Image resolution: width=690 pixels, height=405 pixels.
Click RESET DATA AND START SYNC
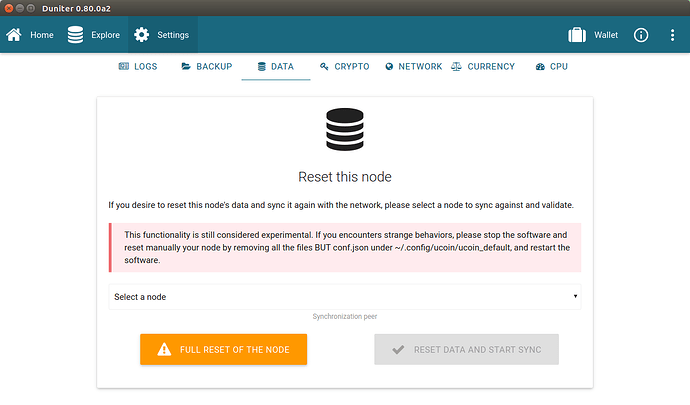[466, 349]
